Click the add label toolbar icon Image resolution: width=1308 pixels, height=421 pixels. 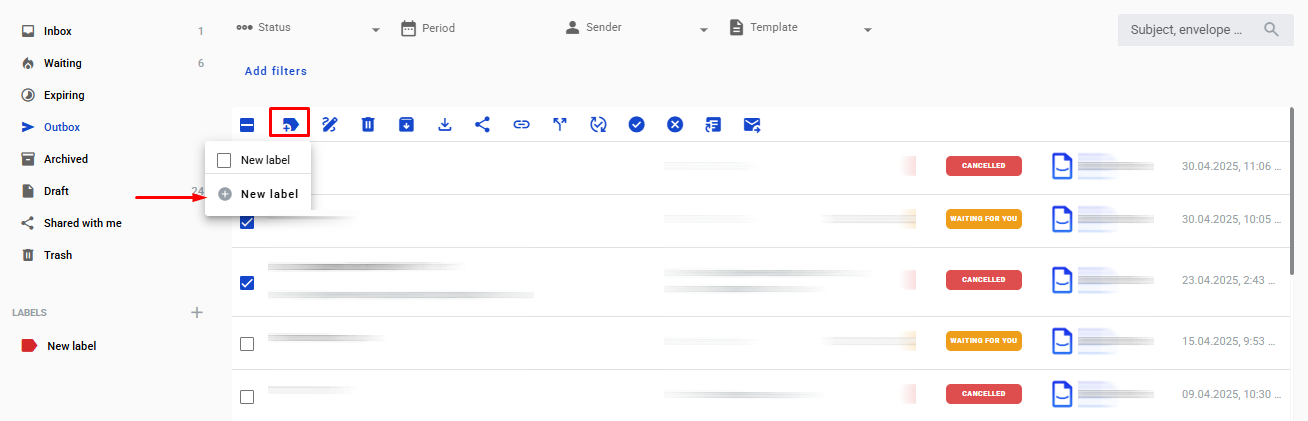(290, 124)
